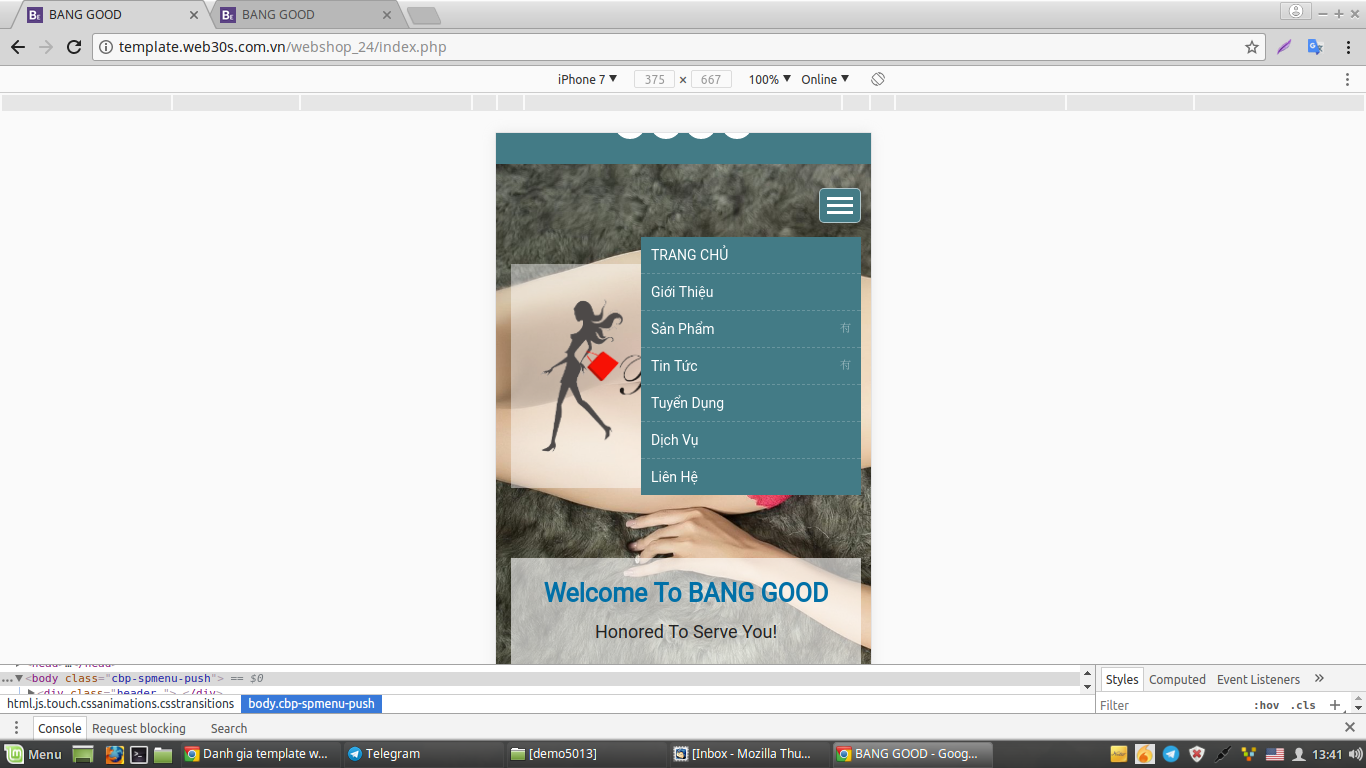Open the Console drawer tab
This screenshot has height=768, width=1366.
click(x=60, y=728)
